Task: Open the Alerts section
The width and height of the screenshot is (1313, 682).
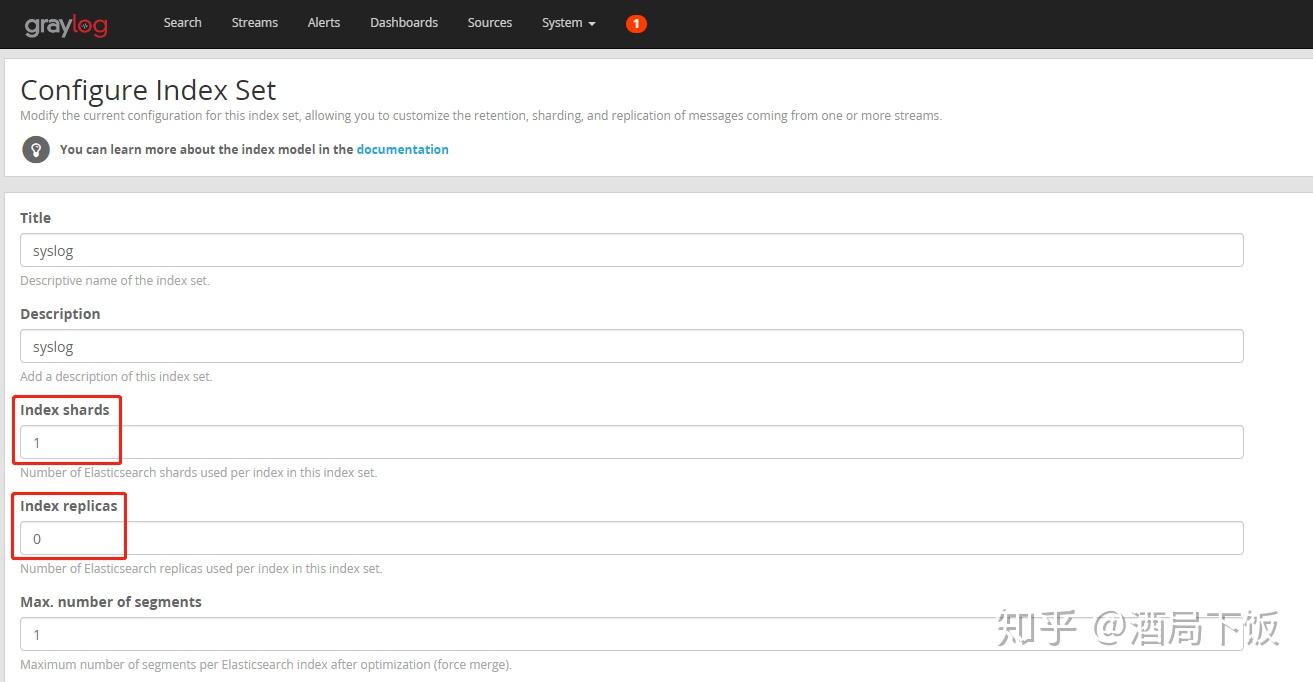Action: tap(323, 22)
